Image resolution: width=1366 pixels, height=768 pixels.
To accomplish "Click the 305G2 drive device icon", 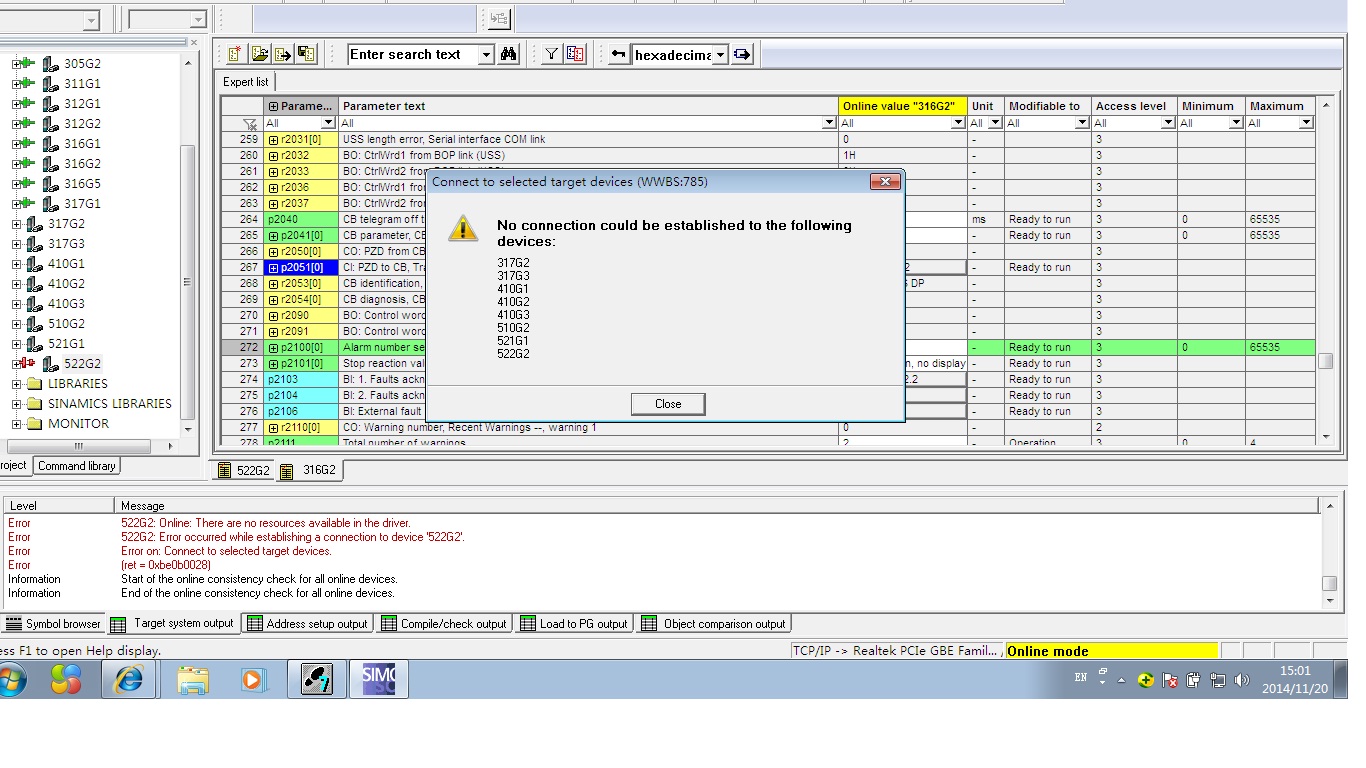I will point(50,63).
